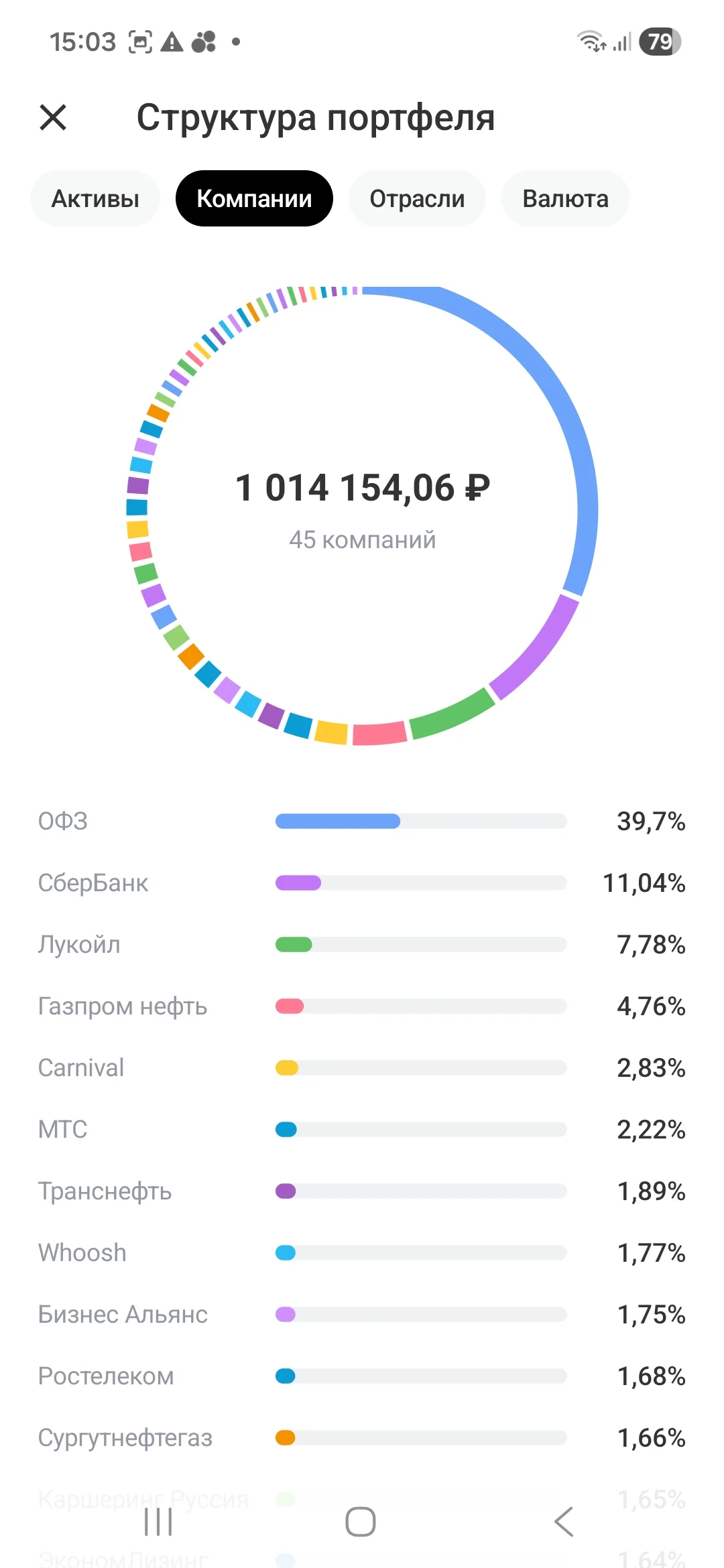Image resolution: width=724 pixels, height=1568 pixels.
Task: Open recent apps via three-bar icon
Action: [x=158, y=1522]
